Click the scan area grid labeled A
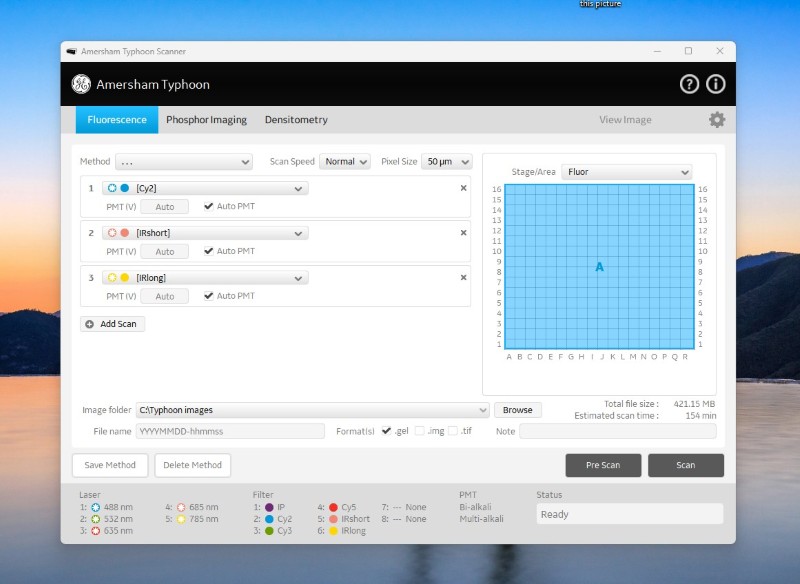The width and height of the screenshot is (800, 584). 599,267
